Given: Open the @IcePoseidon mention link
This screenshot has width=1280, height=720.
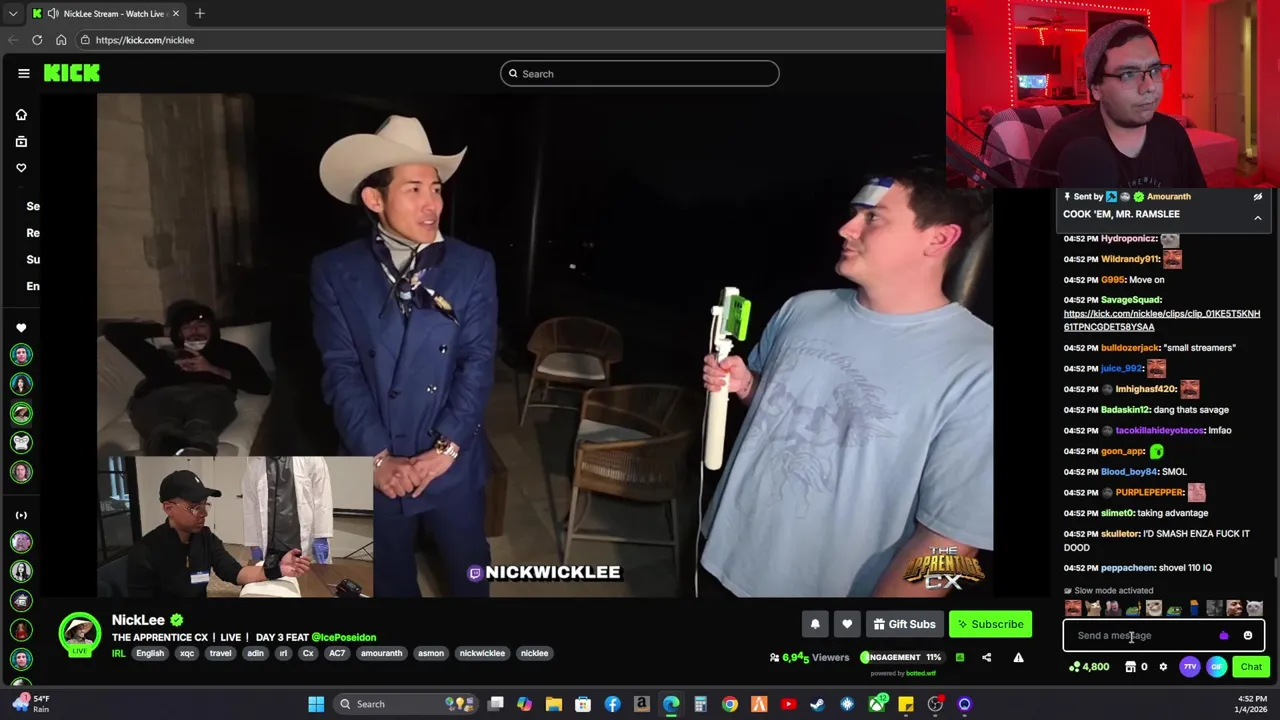Looking at the screenshot, I should click(344, 637).
